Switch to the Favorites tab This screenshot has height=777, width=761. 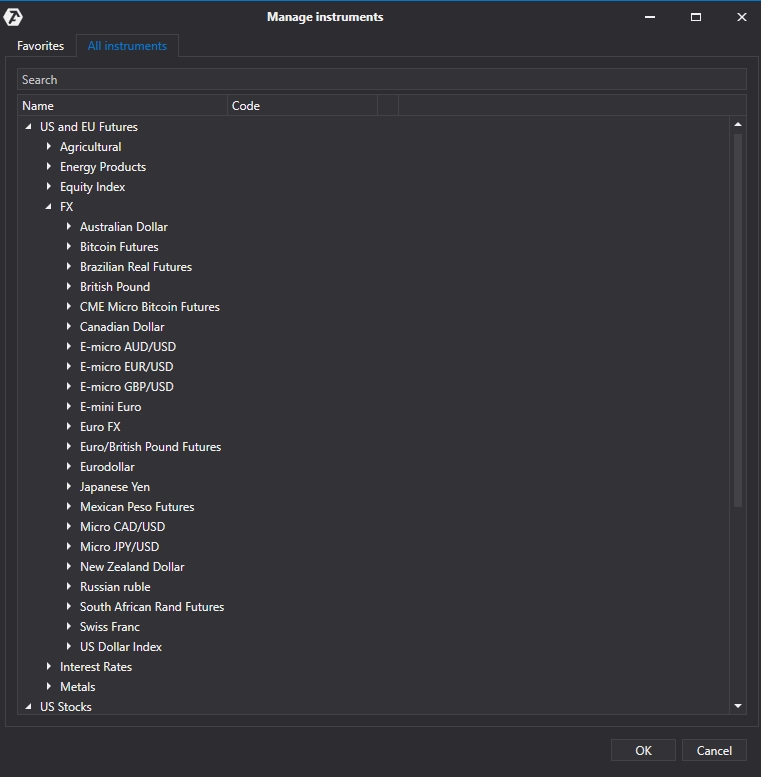click(x=40, y=46)
